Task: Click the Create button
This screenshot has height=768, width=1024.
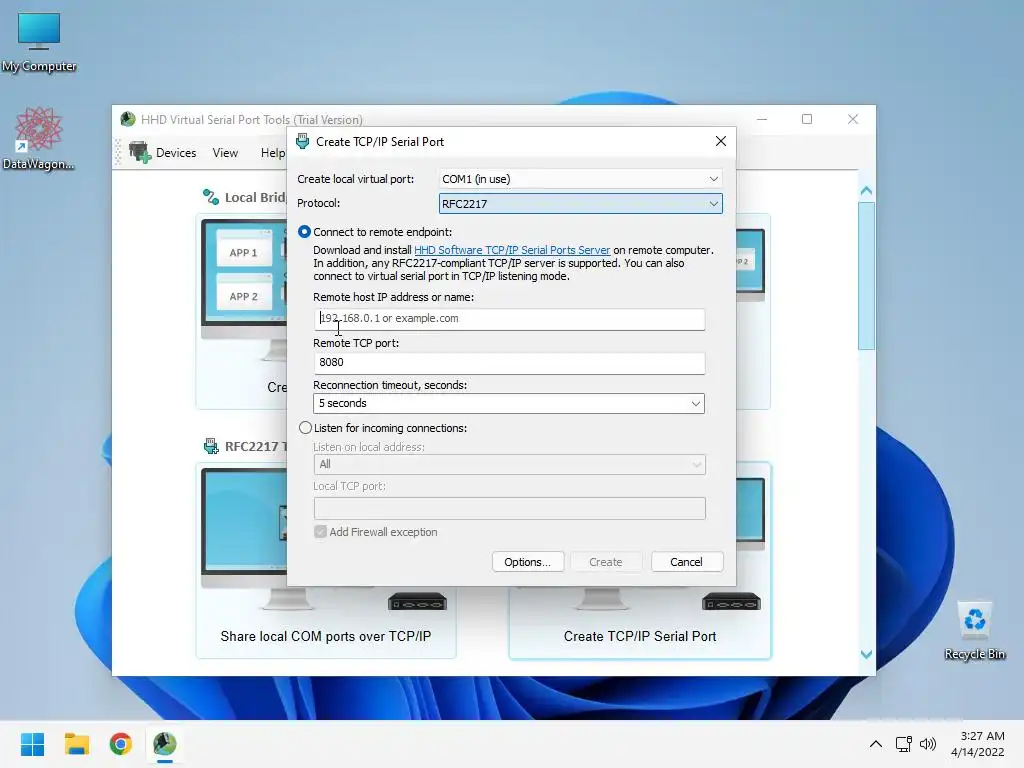Action: (606, 562)
